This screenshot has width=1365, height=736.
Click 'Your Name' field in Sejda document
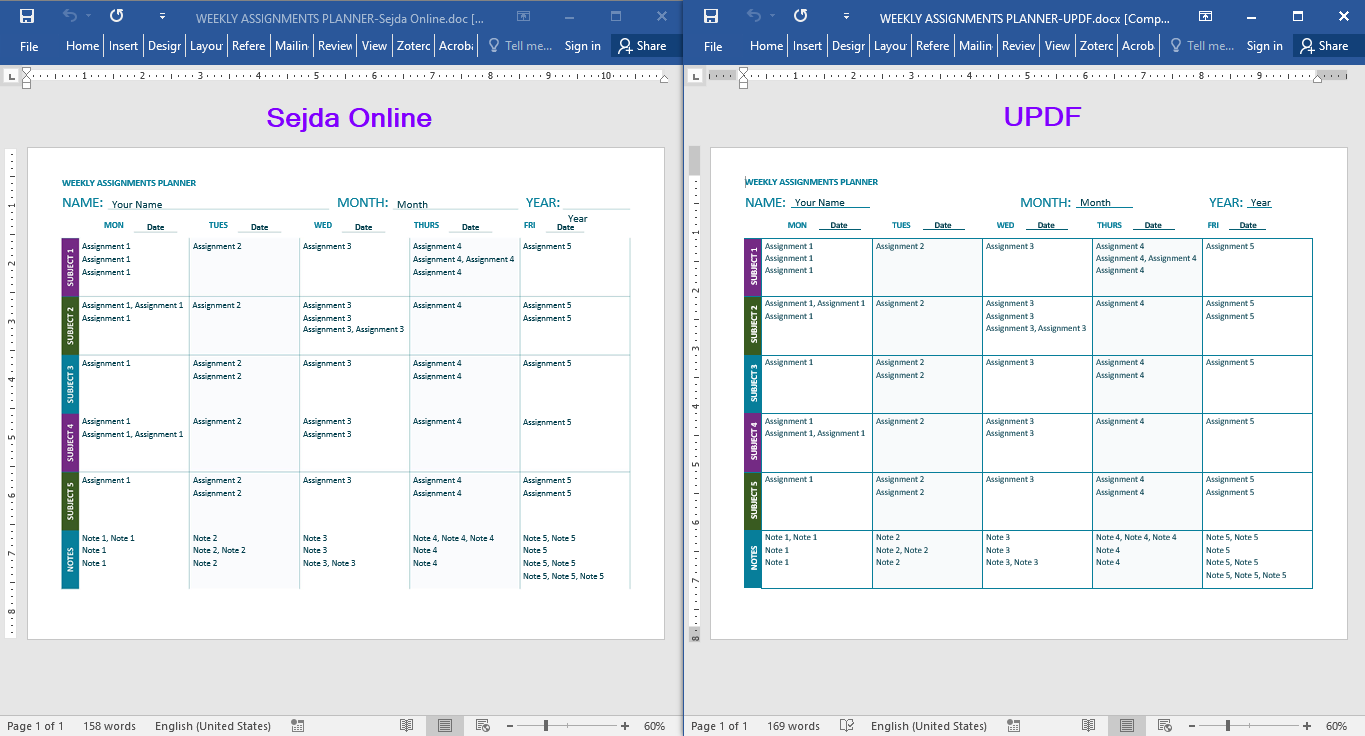coord(137,205)
